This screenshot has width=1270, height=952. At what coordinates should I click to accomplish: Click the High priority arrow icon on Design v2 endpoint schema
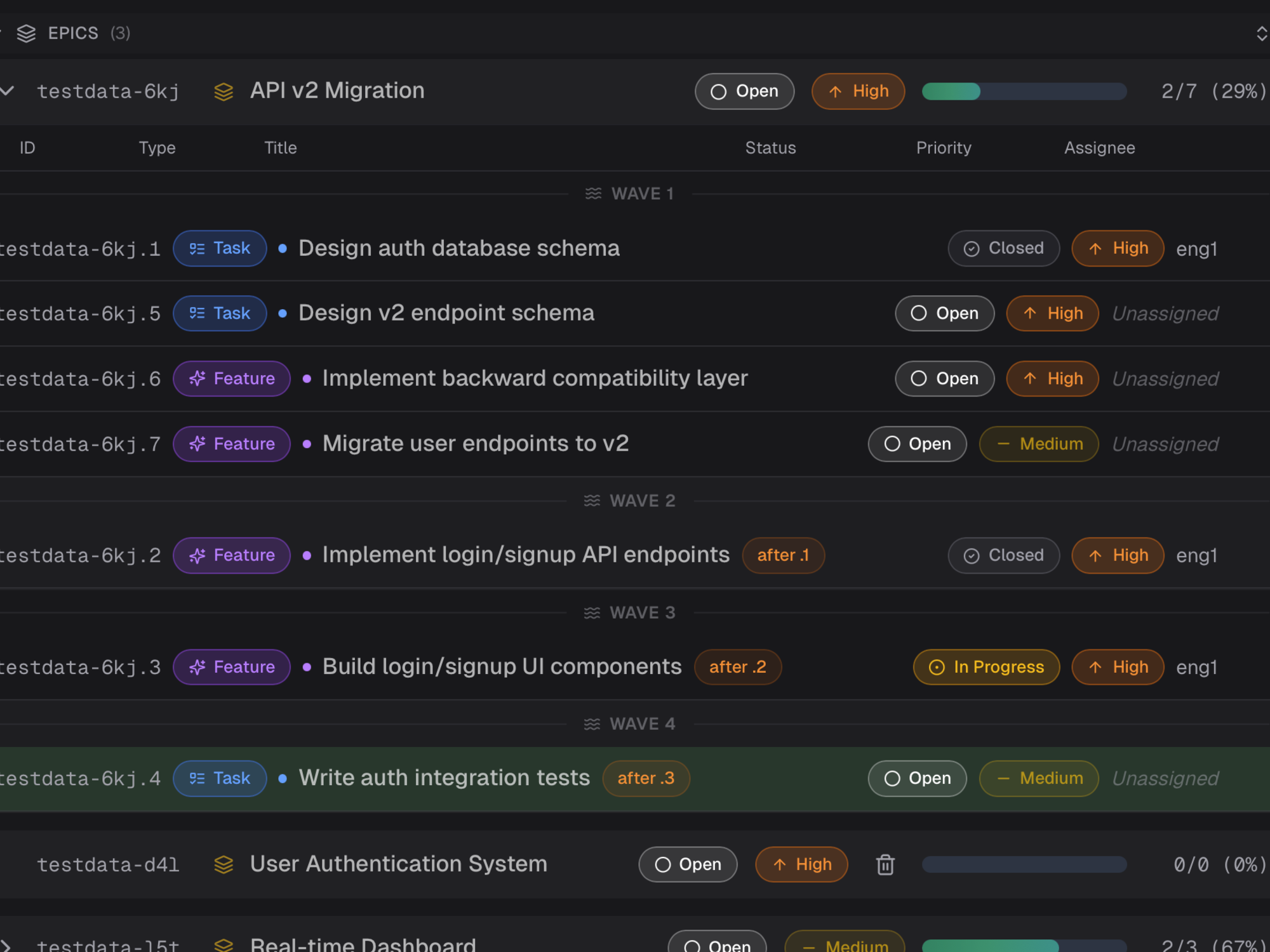tap(1030, 313)
